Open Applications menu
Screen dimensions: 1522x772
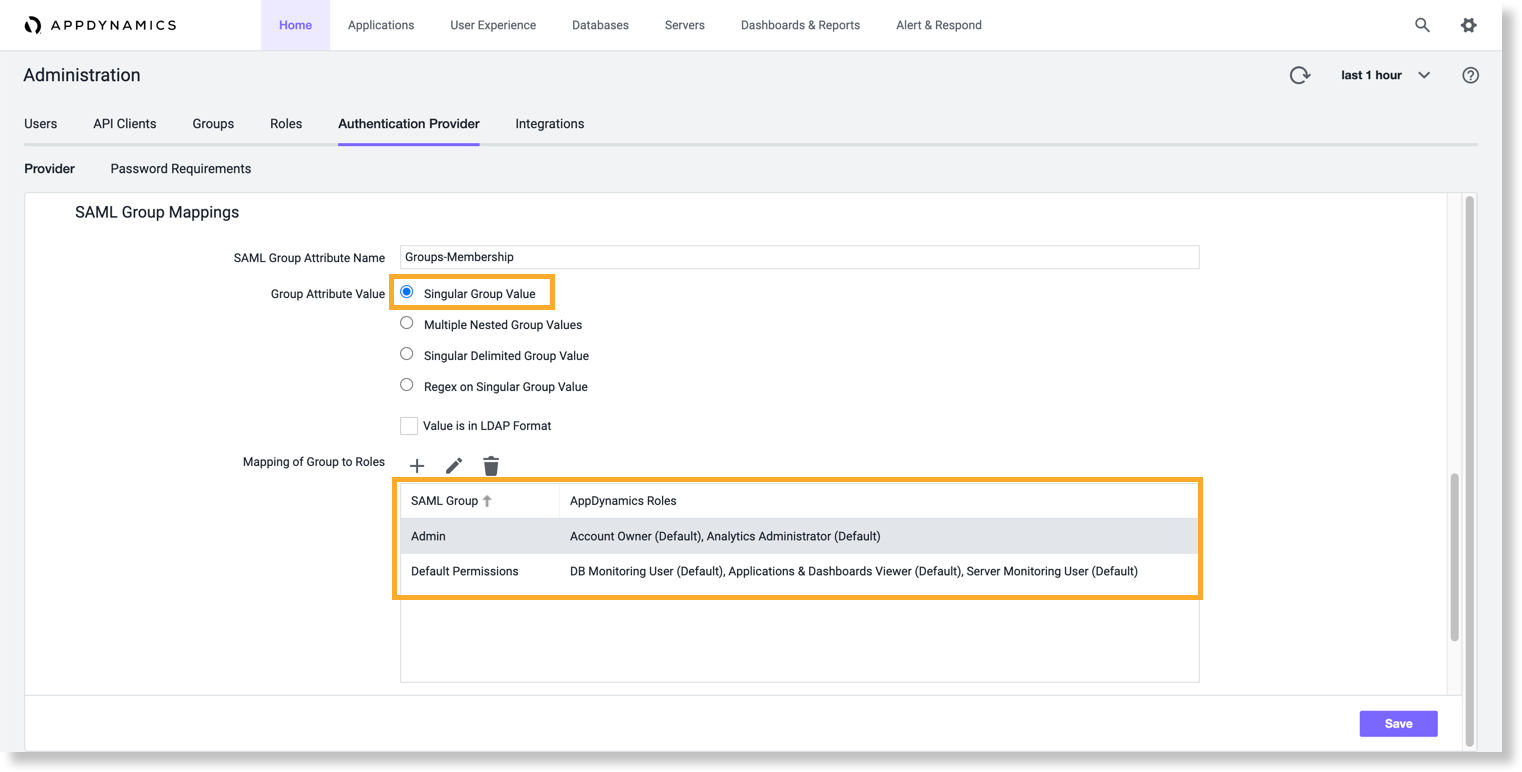(381, 25)
